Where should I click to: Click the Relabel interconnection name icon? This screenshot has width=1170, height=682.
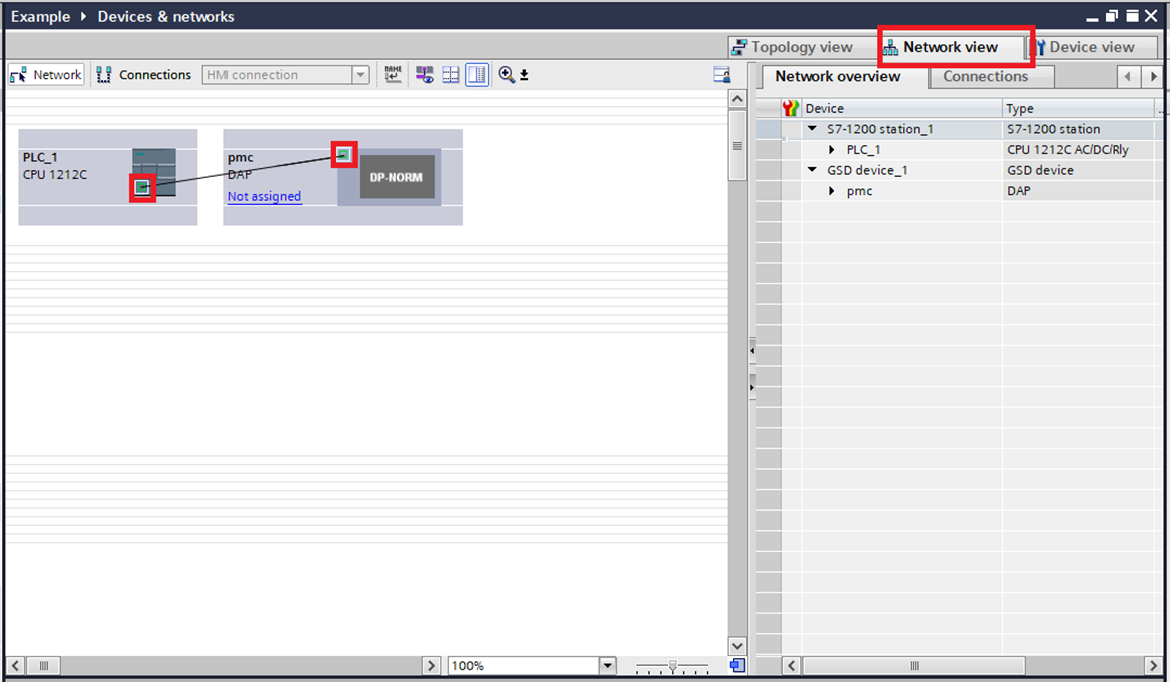tap(392, 74)
